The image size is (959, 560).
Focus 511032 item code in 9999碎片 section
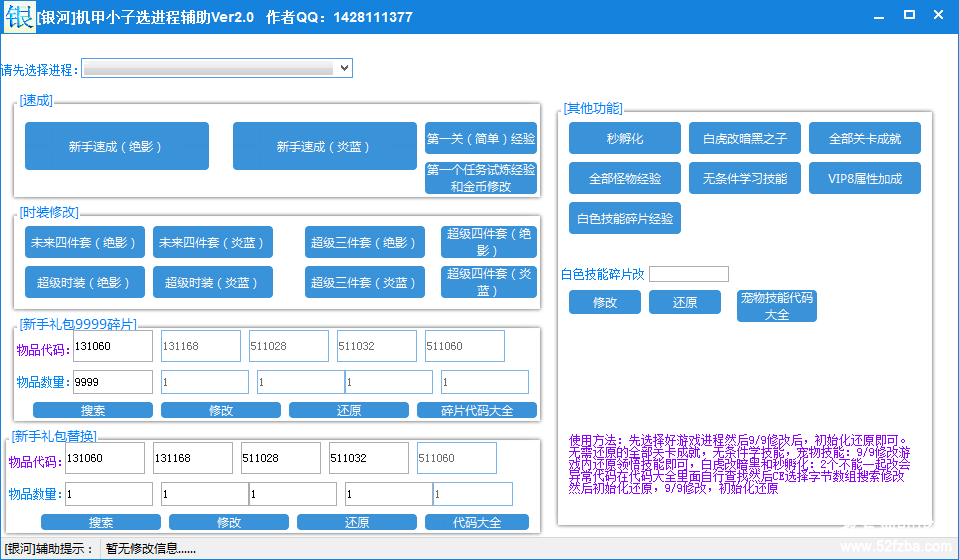[x=377, y=346]
